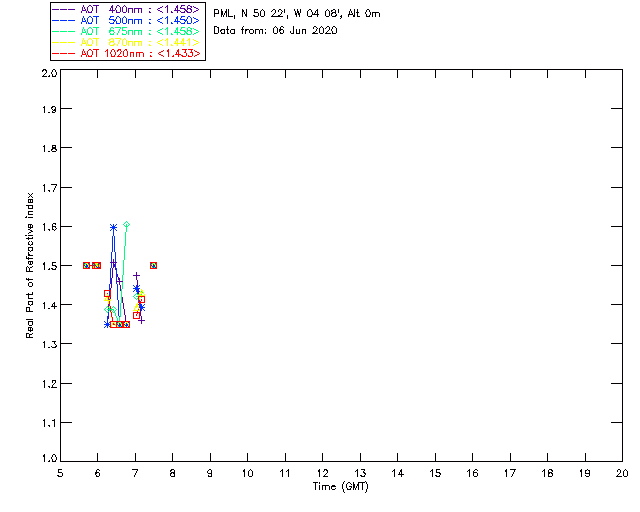The width and height of the screenshot is (640, 512).
Task: Click the 2.0 tick label on y-axis
Action: (49, 73)
